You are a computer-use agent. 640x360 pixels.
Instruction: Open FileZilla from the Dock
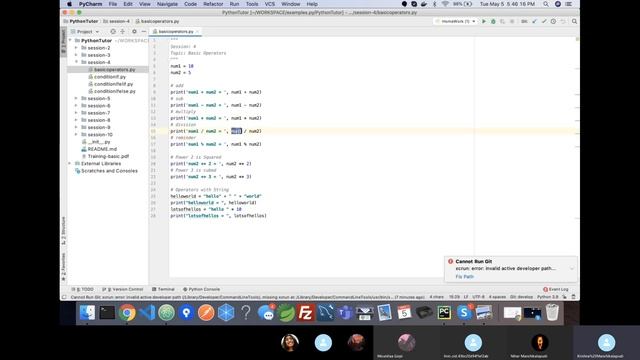(x=305, y=313)
